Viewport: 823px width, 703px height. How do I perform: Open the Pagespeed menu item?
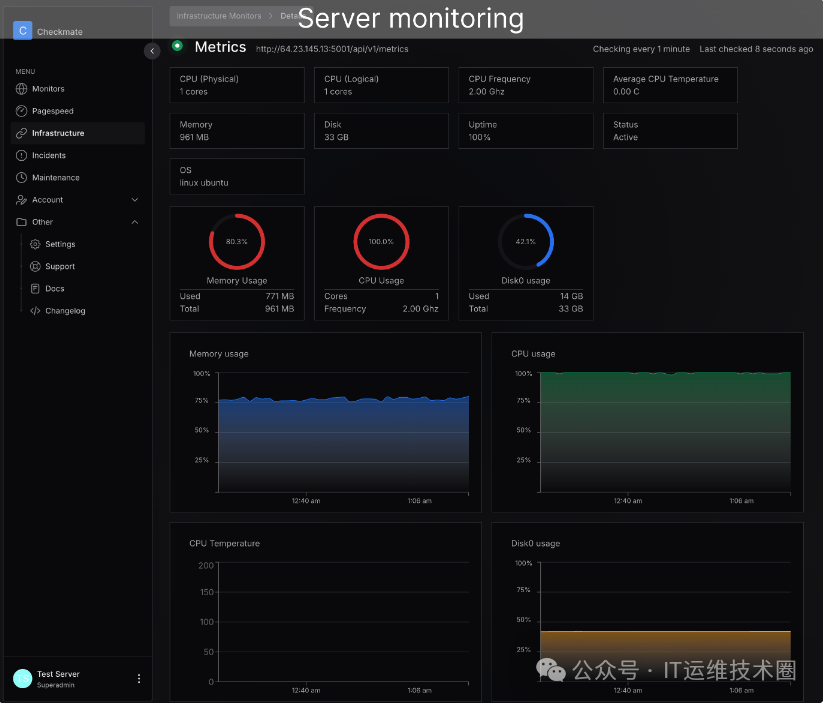[77, 111]
